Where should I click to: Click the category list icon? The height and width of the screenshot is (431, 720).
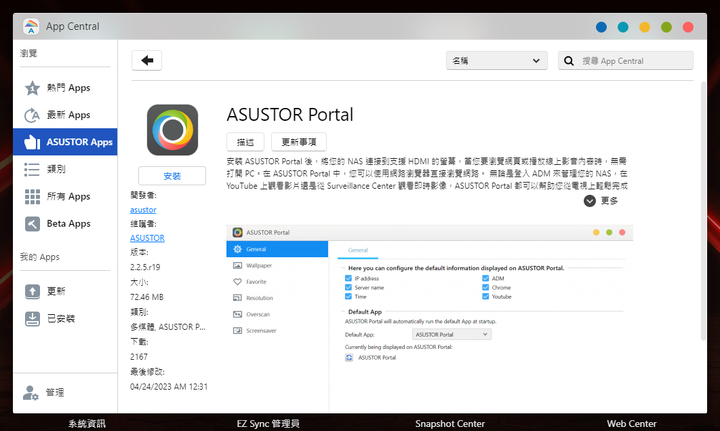pos(32,169)
